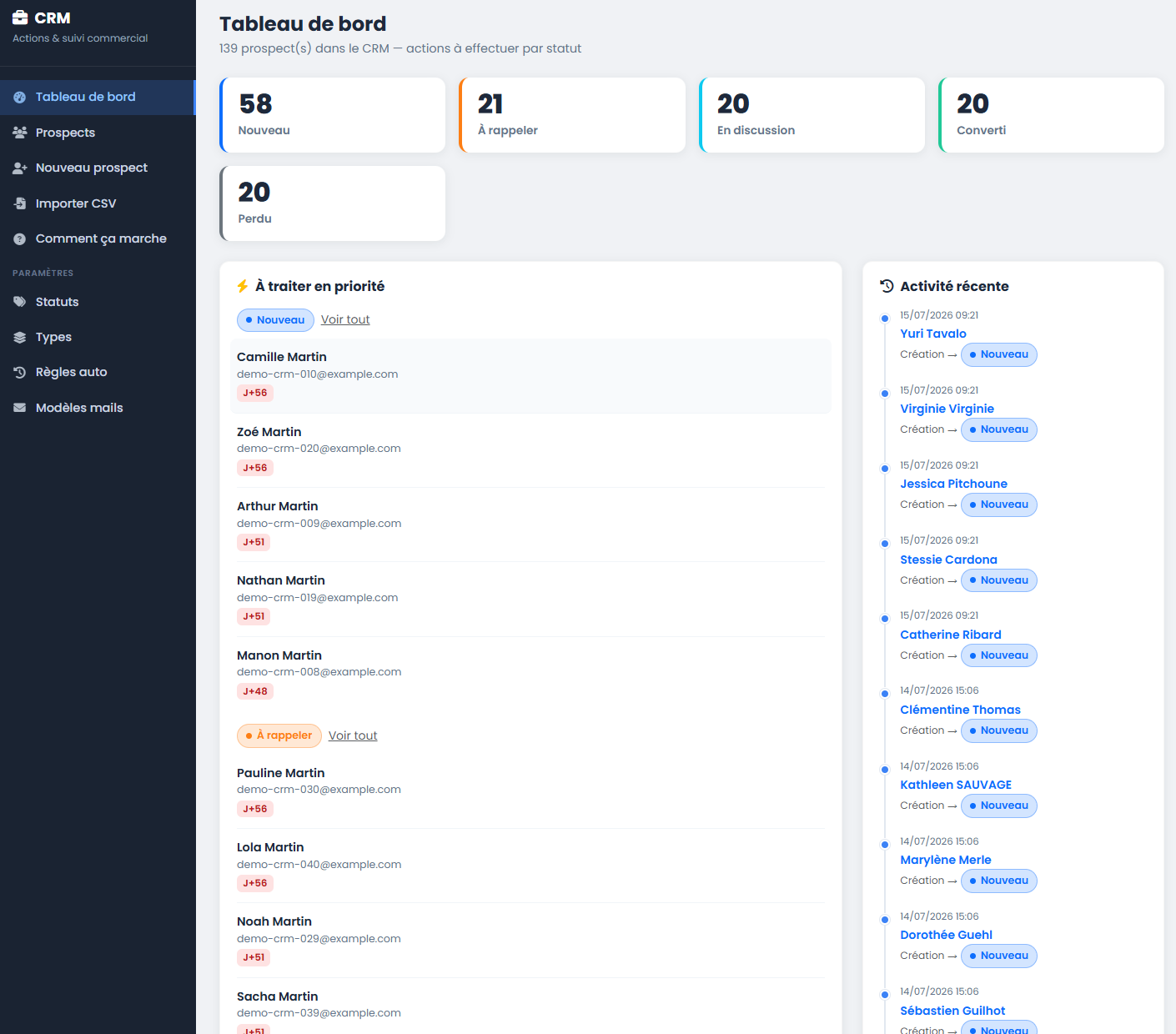This screenshot has width=1176, height=1034.
Task: Open the Tableau de bord menu
Action: click(98, 98)
